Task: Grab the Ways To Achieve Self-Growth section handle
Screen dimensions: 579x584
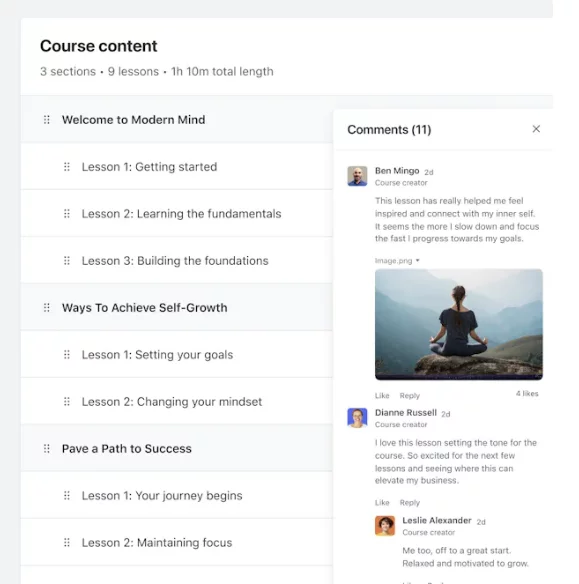Action: [x=47, y=308]
